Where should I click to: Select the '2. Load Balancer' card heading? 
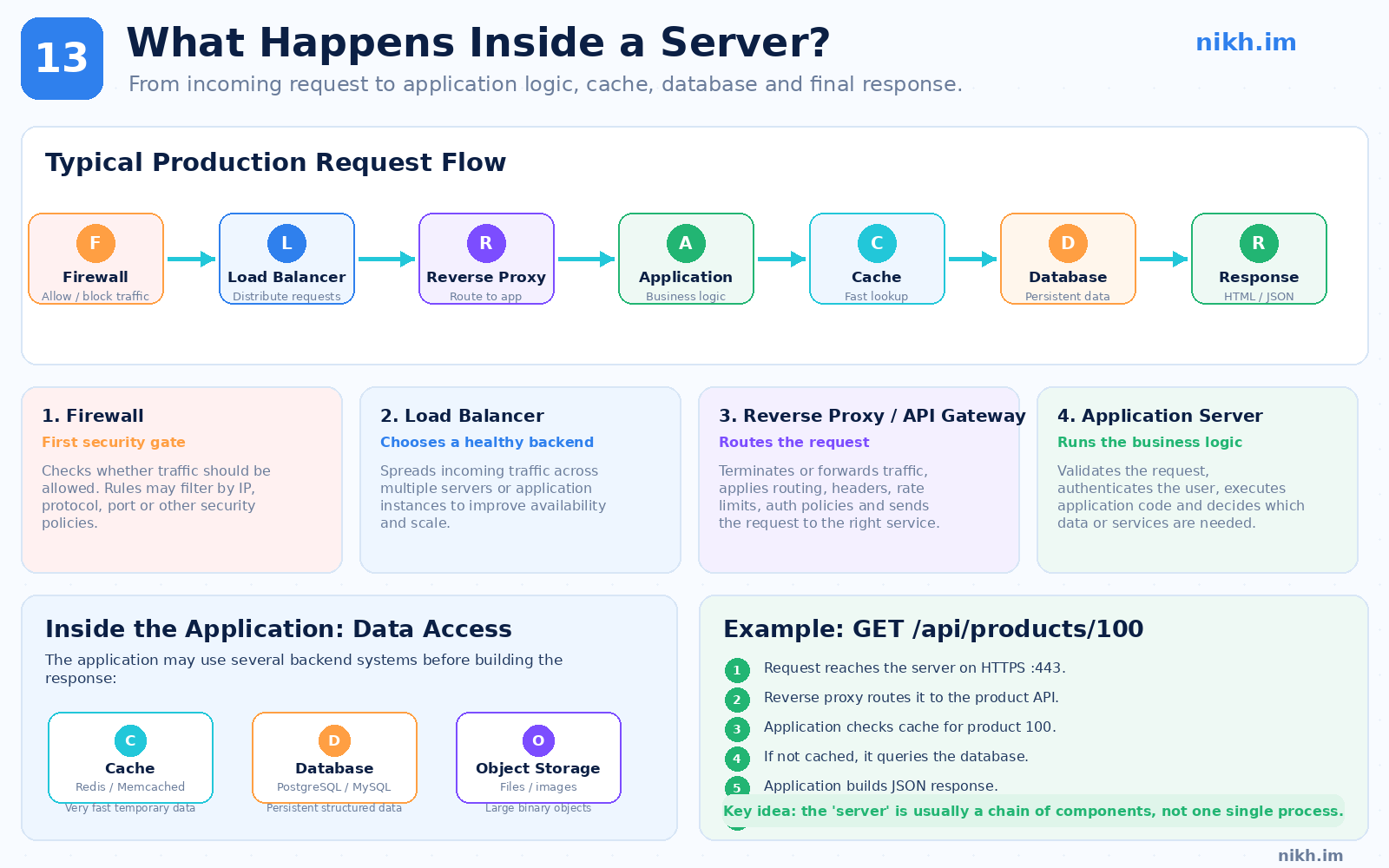[462, 416]
